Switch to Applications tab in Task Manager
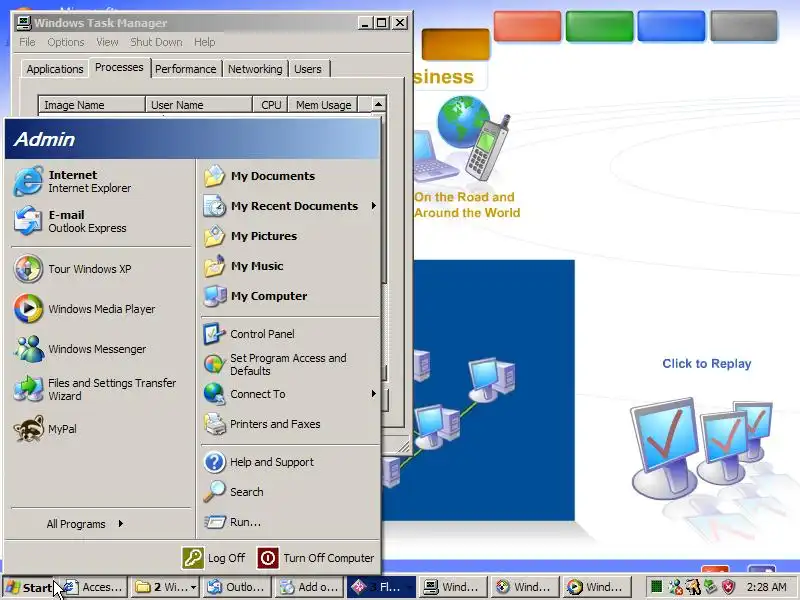Screen dimensions: 800x600 pos(55,69)
